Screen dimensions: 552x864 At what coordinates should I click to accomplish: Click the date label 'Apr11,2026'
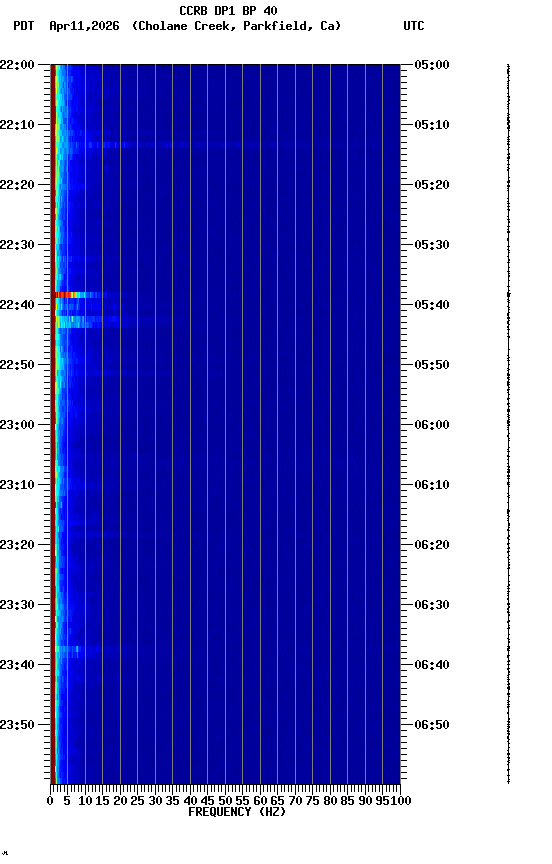click(84, 26)
